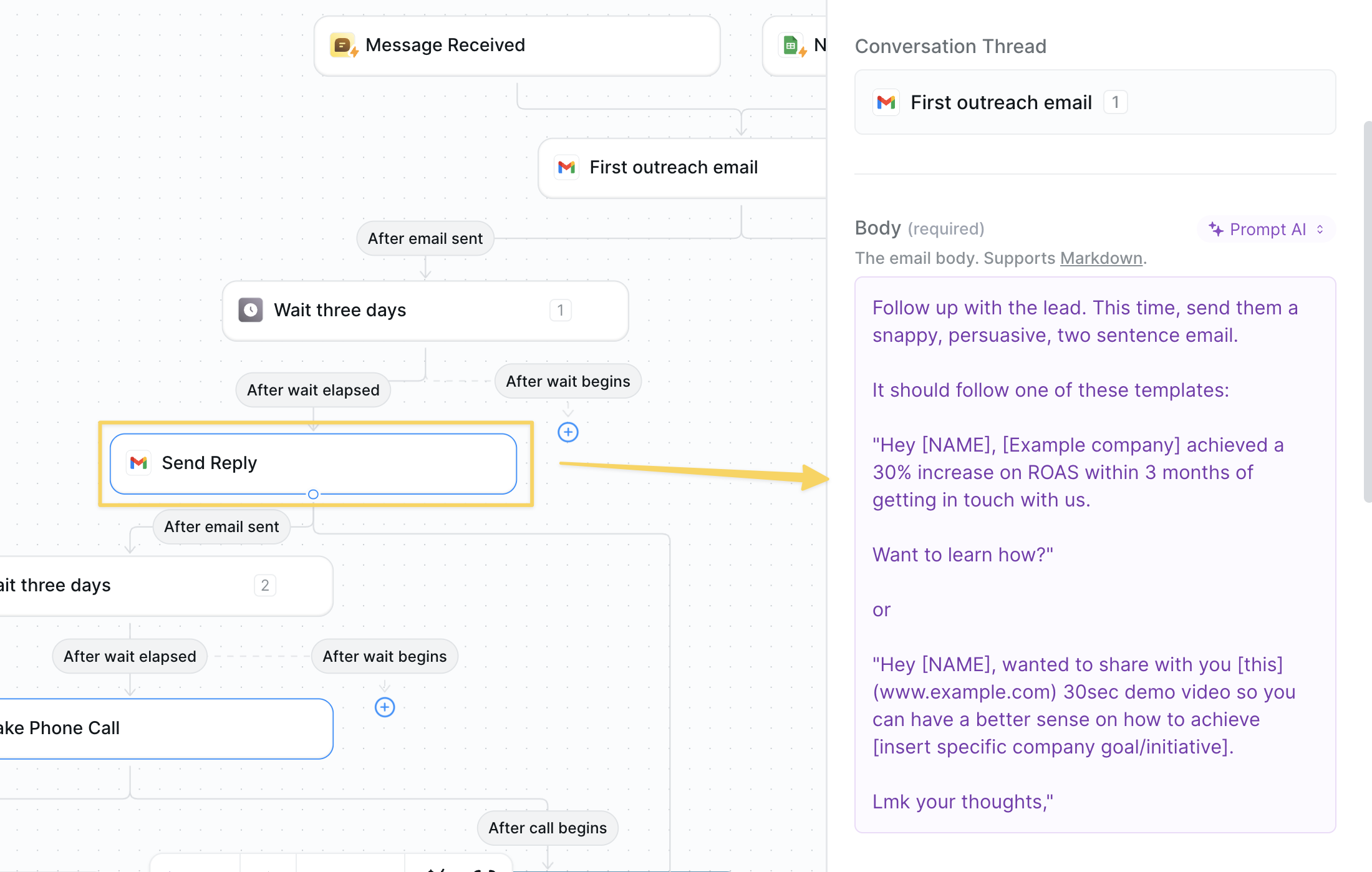Click the Message Received trigger icon
The height and width of the screenshot is (872, 1372).
coord(342,46)
